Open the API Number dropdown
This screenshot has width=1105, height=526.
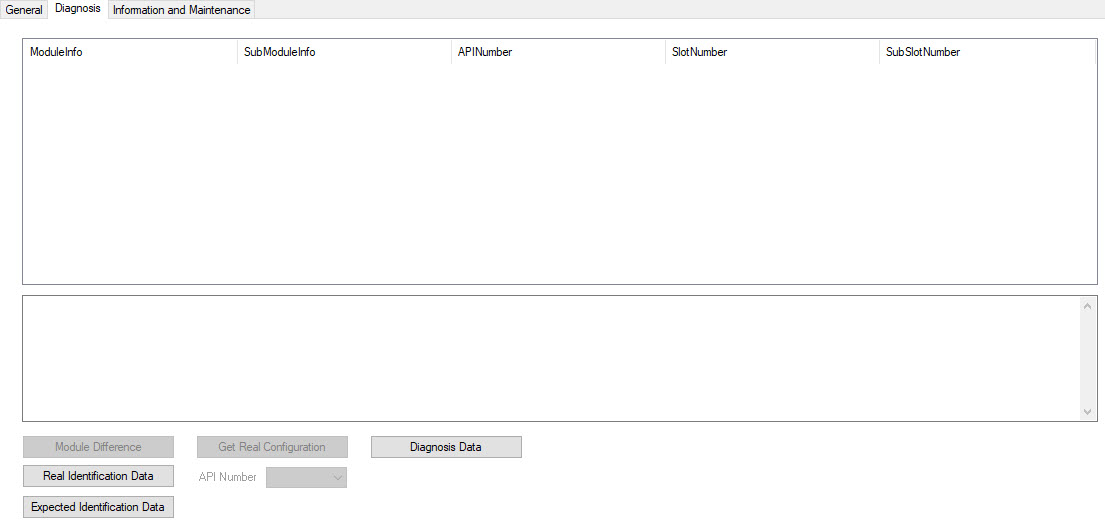[x=307, y=478]
